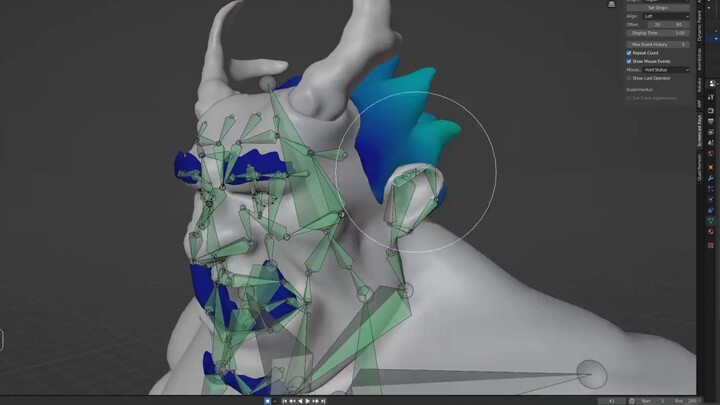The width and height of the screenshot is (720, 405).
Task: Click the Set Origin button
Action: [x=658, y=8]
